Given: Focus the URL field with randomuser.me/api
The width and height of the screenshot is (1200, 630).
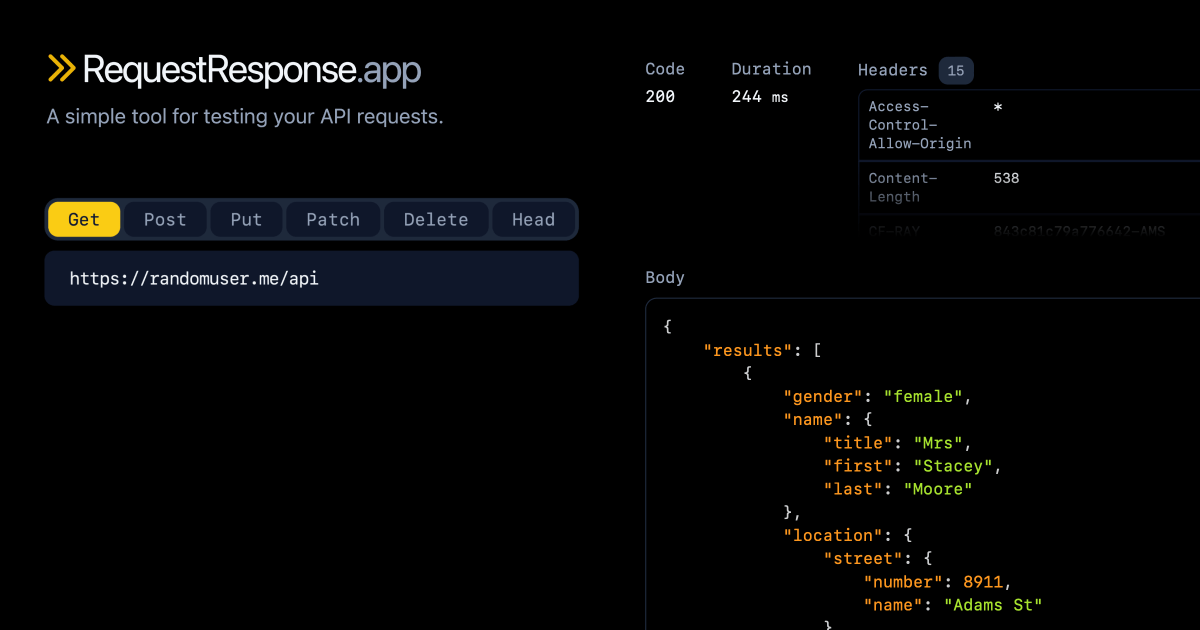Looking at the screenshot, I should click(312, 279).
